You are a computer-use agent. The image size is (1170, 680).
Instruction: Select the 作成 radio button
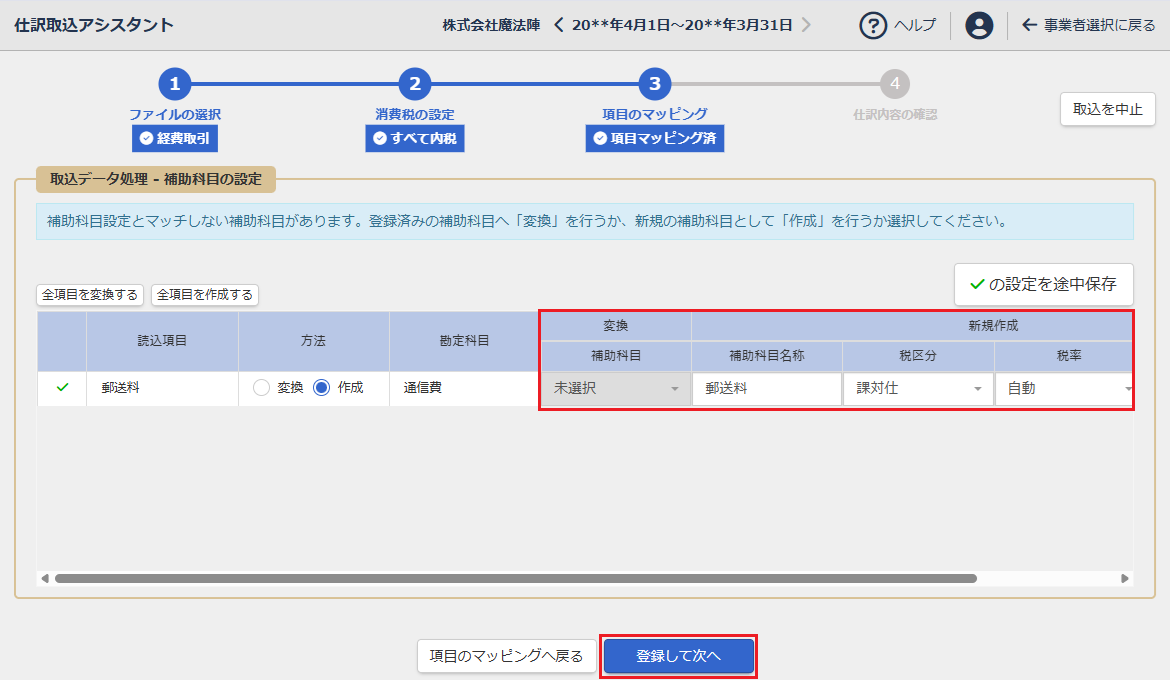[322, 388]
